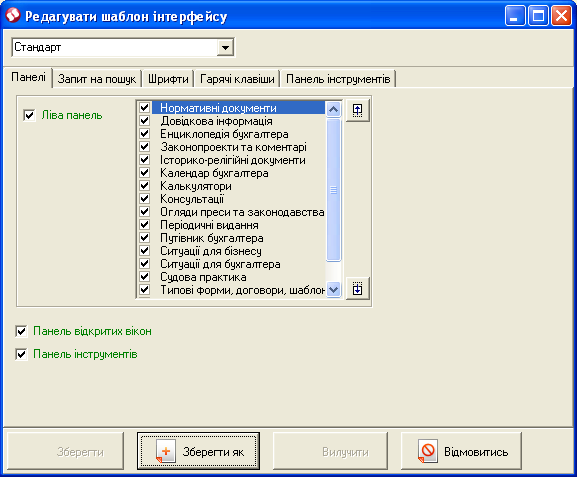Viewport: 577px width, 477px height.
Task: Select Законопроекти та коментарі row text
Action: 233,147
